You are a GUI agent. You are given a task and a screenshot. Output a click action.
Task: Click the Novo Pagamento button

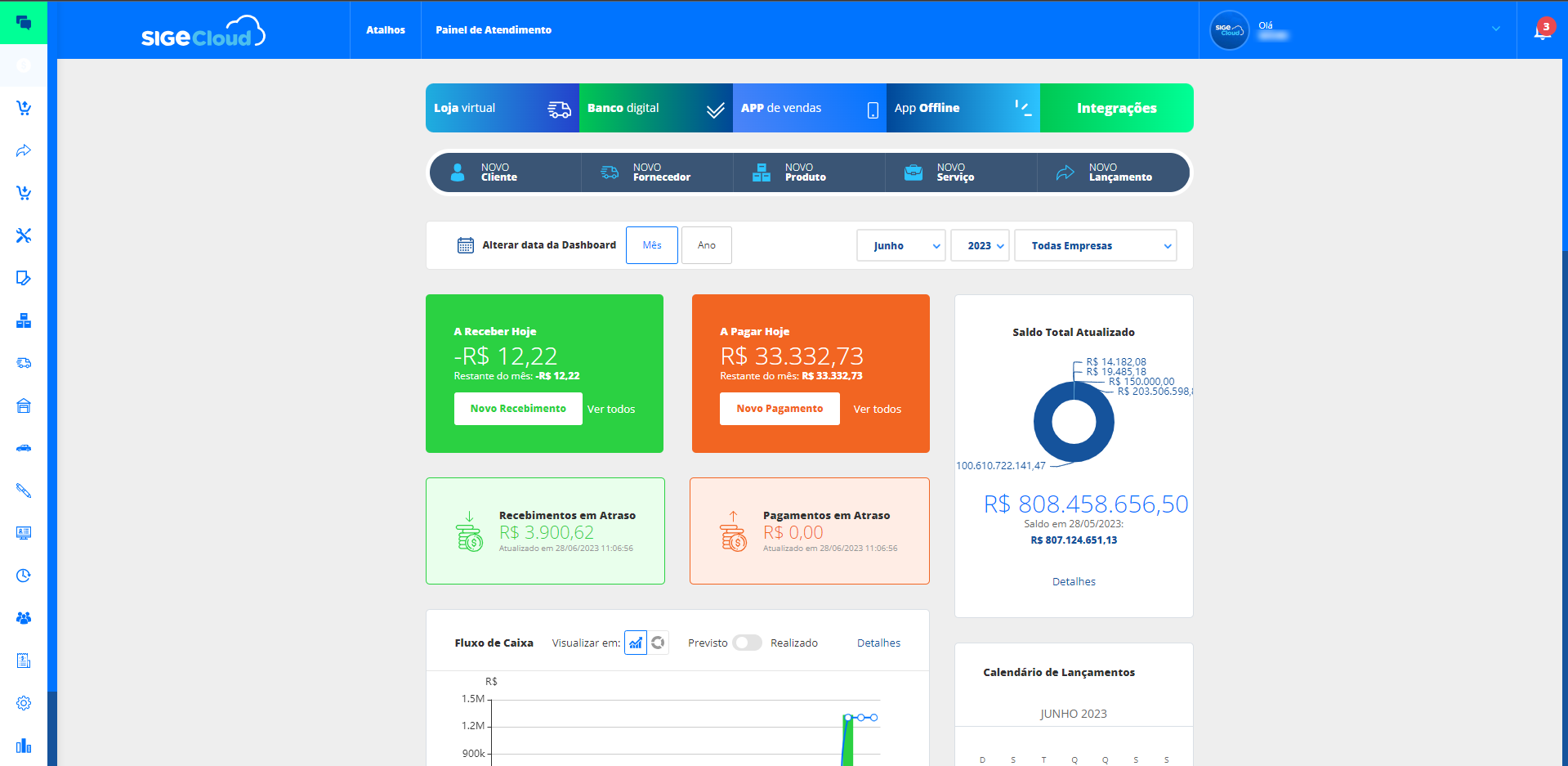[x=779, y=408]
